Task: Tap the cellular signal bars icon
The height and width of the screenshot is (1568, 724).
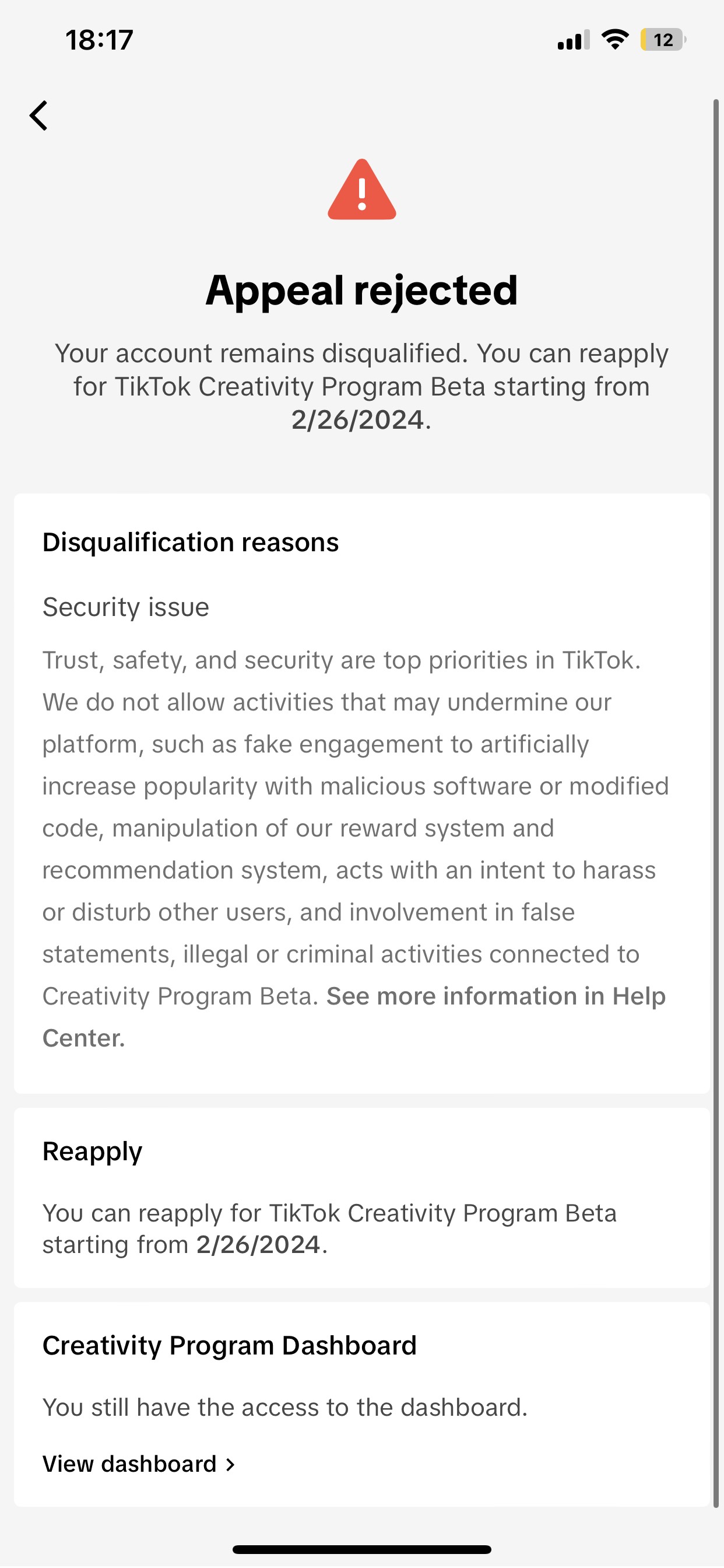Action: (x=573, y=40)
